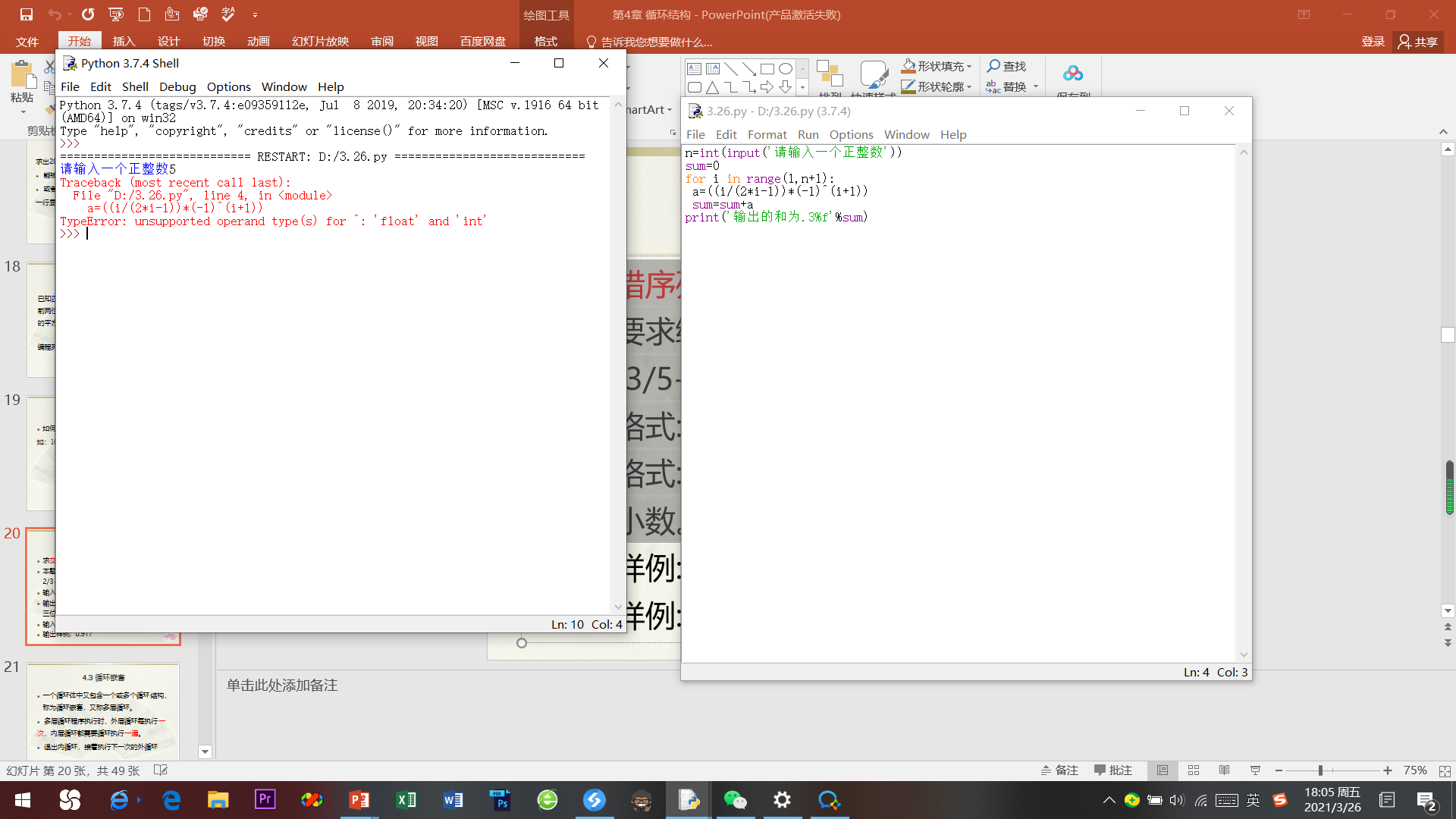This screenshot has height=819, width=1456.
Task: Click the New blank document icon
Action: (x=144, y=14)
